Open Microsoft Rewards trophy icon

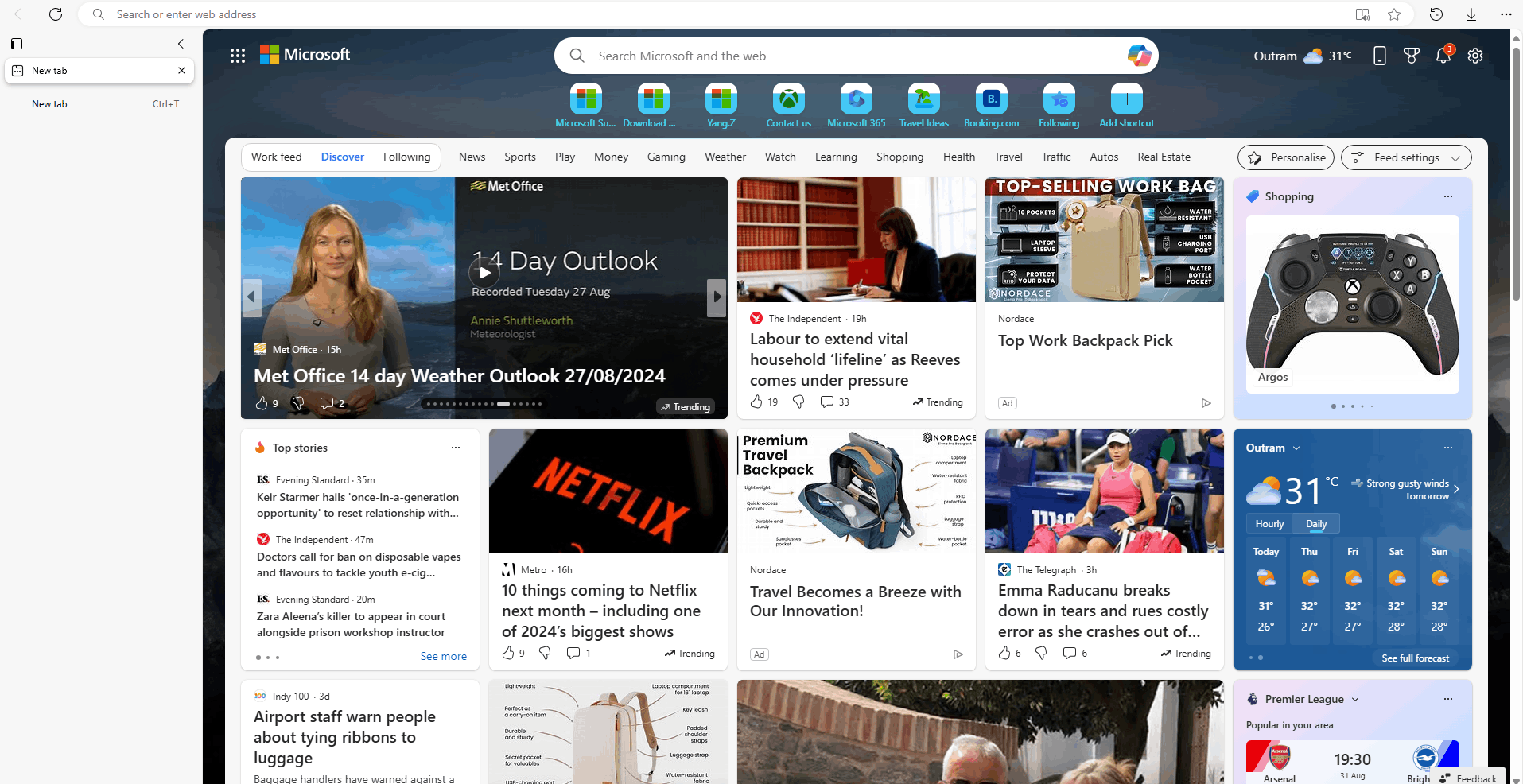1412,56
